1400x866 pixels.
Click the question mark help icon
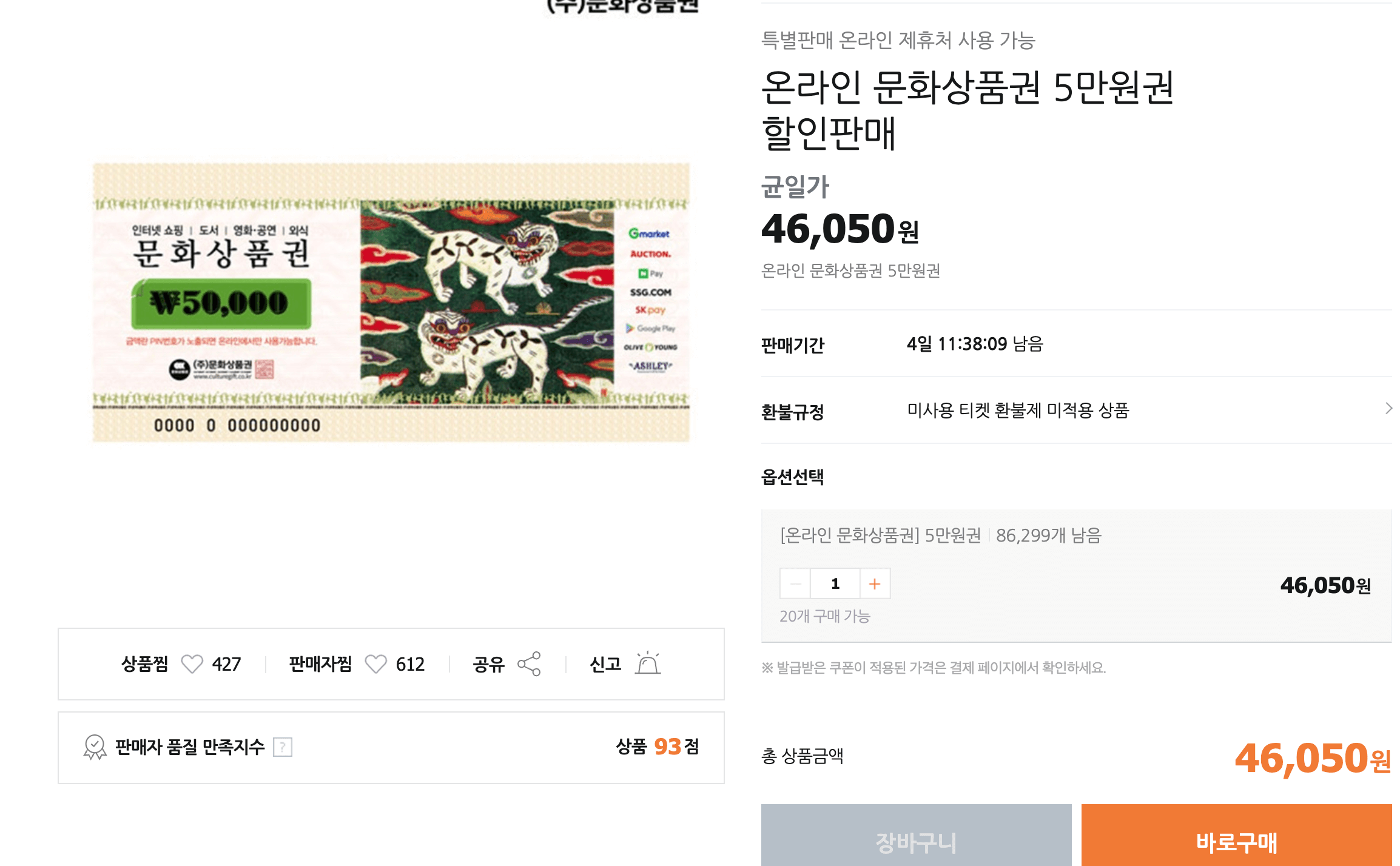(283, 747)
